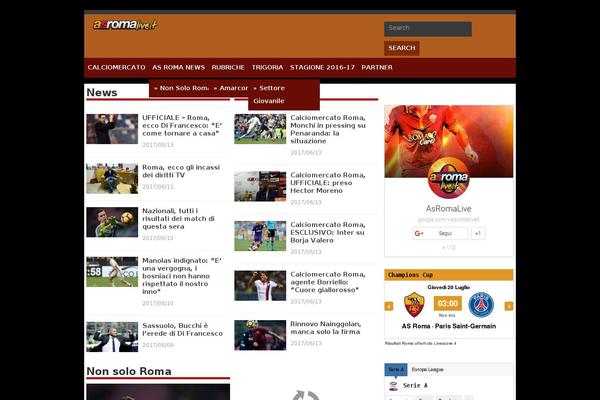The width and height of the screenshot is (600, 400).
Task: Open the CALCIOMERCATO menu
Action: tap(116, 67)
